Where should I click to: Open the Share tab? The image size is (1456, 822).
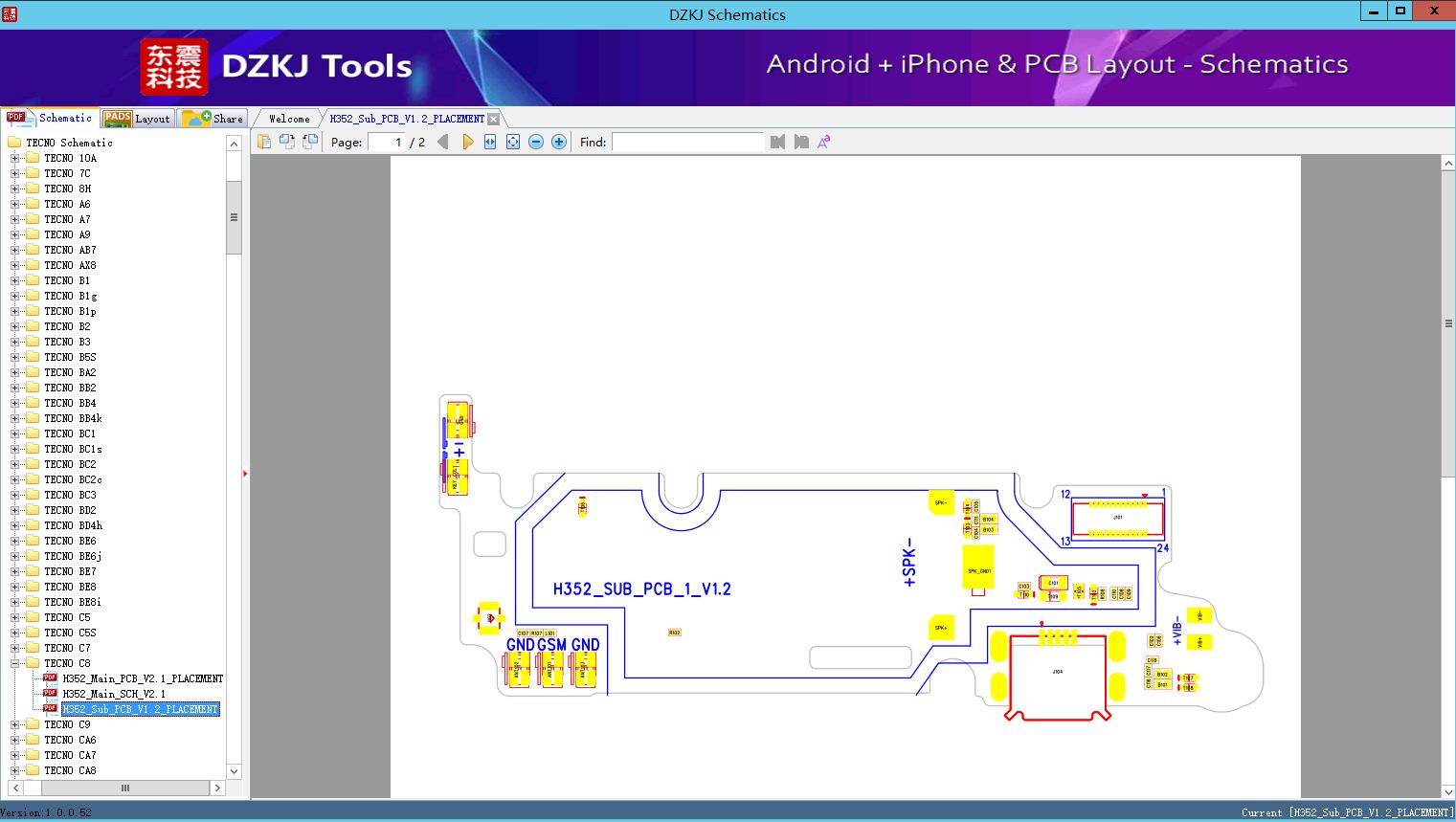pos(213,118)
